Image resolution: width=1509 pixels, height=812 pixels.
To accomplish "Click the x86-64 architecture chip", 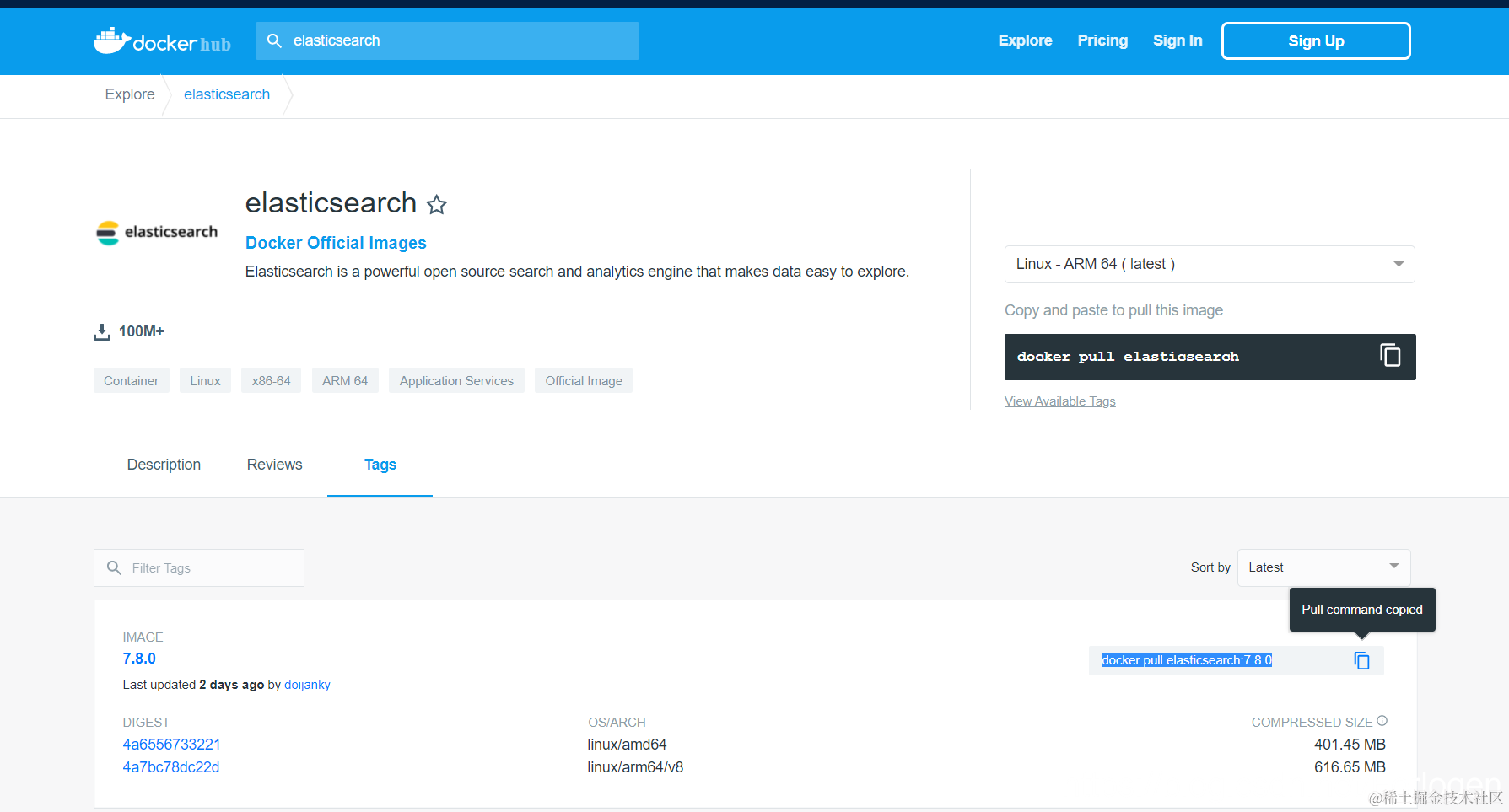I will [x=271, y=381].
